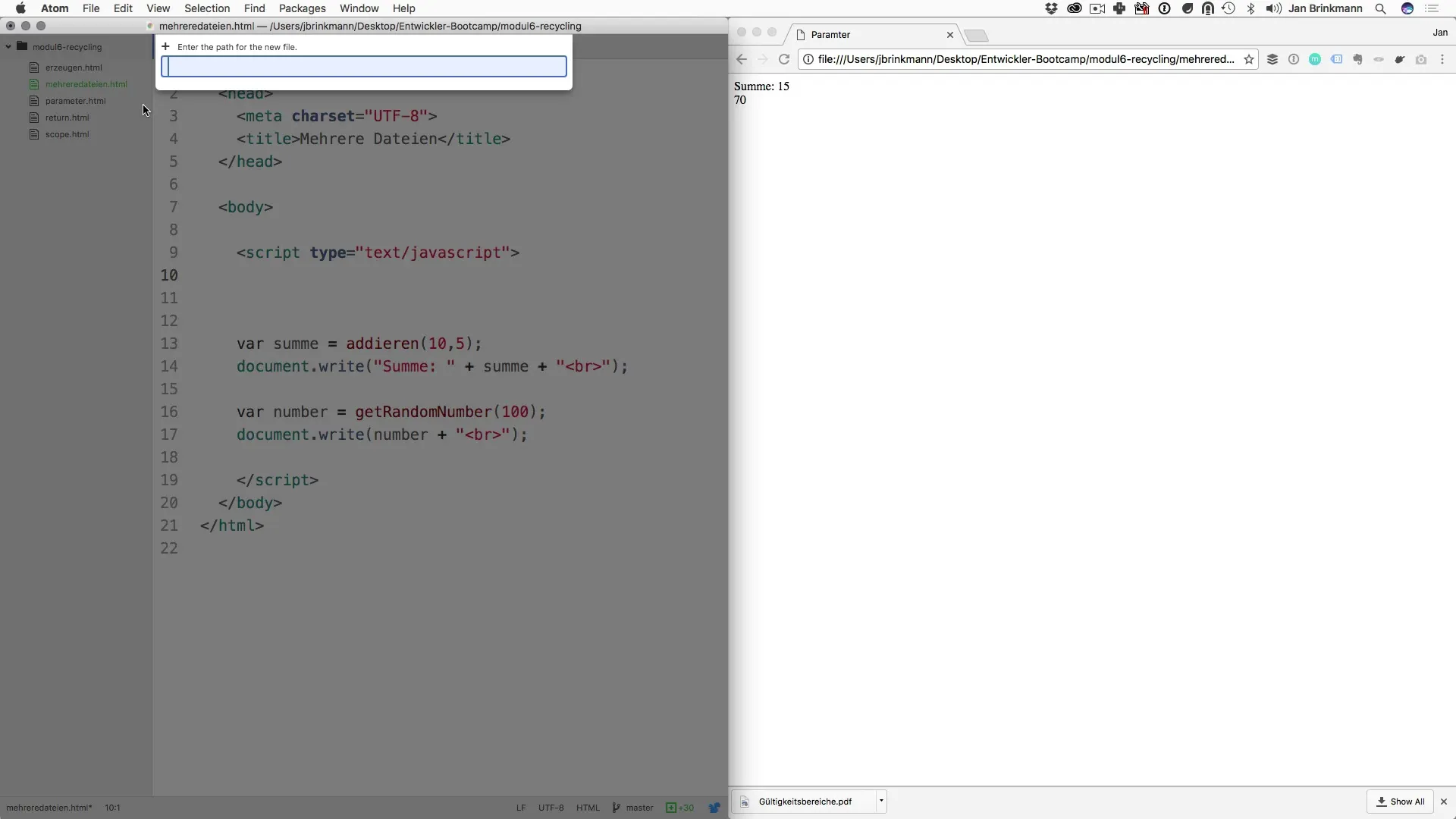
Task: Click the screen recorder camera menu bar icon
Action: [x=1097, y=8]
